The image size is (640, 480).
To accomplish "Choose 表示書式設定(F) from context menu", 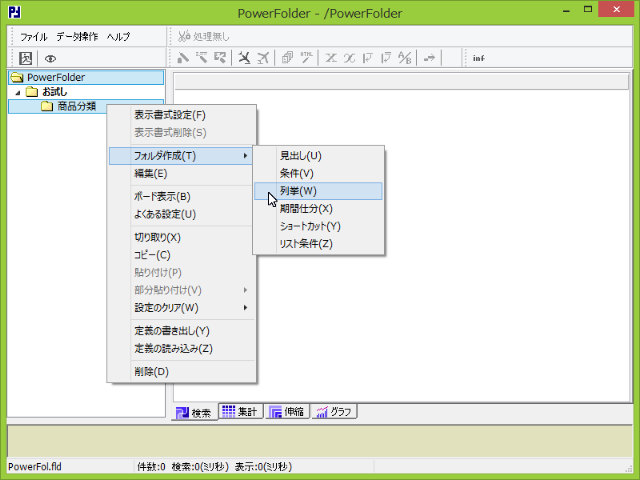I will point(170,115).
